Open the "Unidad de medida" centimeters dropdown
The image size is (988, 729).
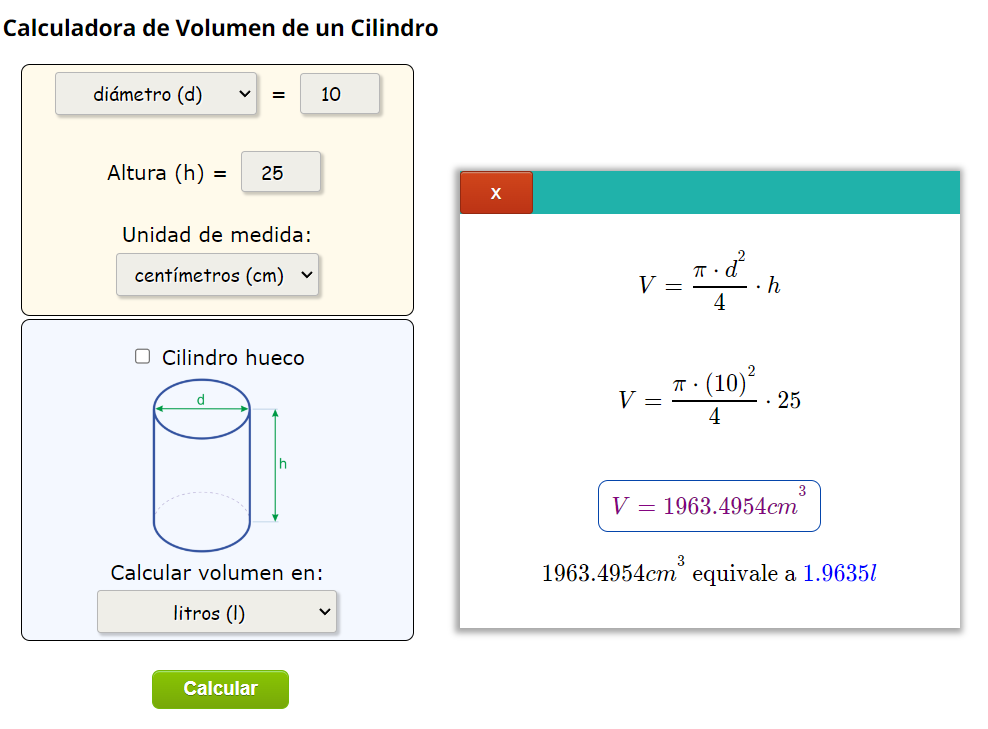pos(217,274)
